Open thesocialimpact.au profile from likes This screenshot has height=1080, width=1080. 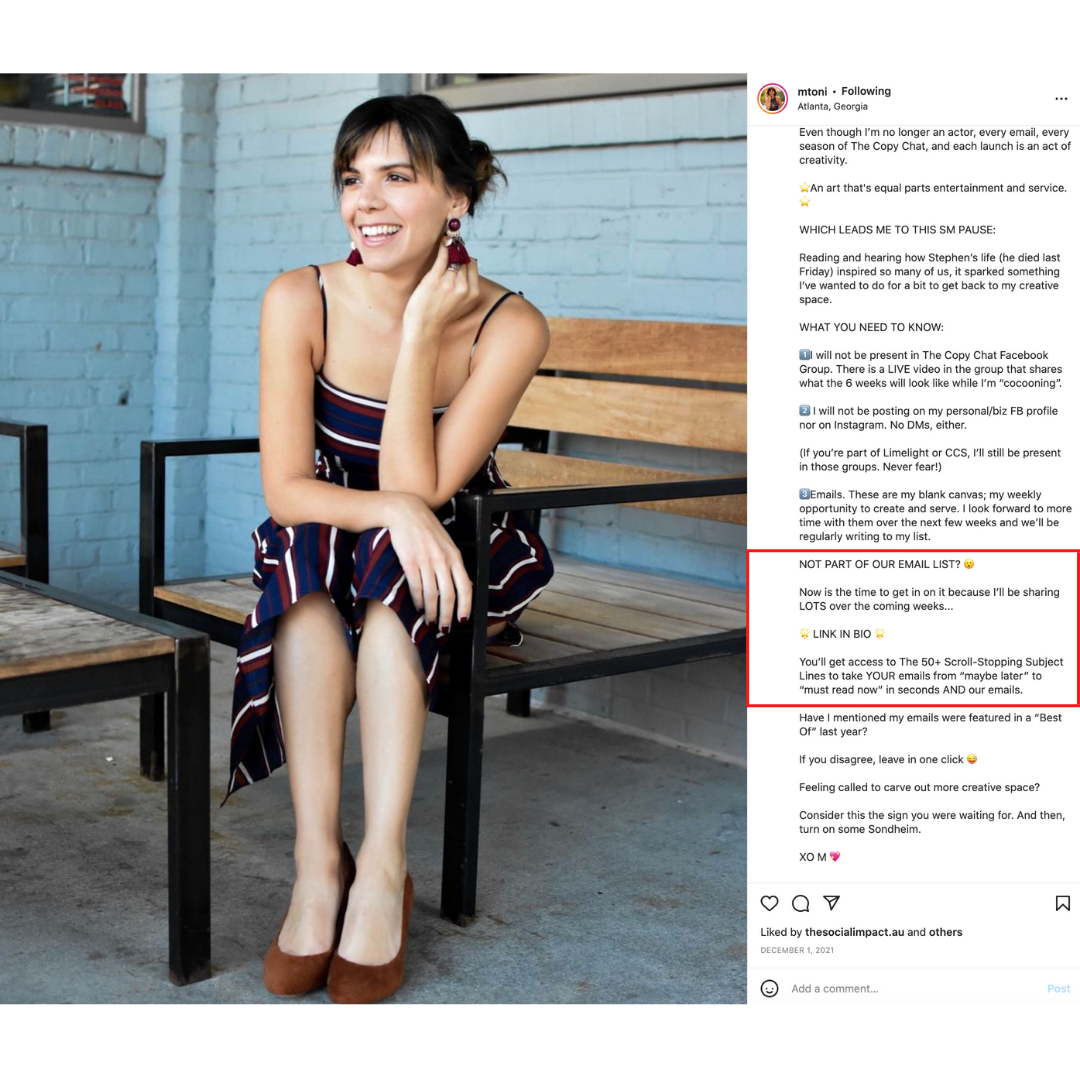[x=854, y=932]
